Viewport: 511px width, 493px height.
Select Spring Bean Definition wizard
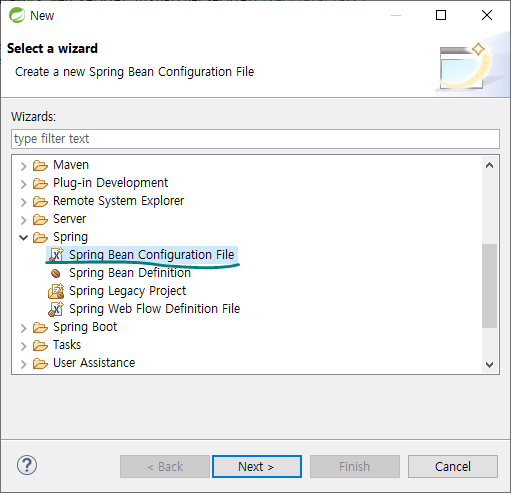pyautogui.click(x=130, y=273)
